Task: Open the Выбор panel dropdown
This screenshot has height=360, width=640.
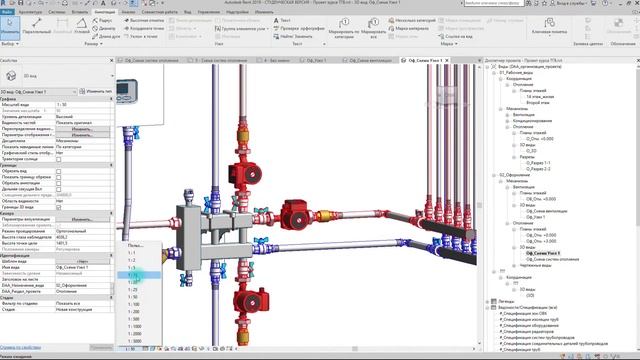Action: (10, 44)
